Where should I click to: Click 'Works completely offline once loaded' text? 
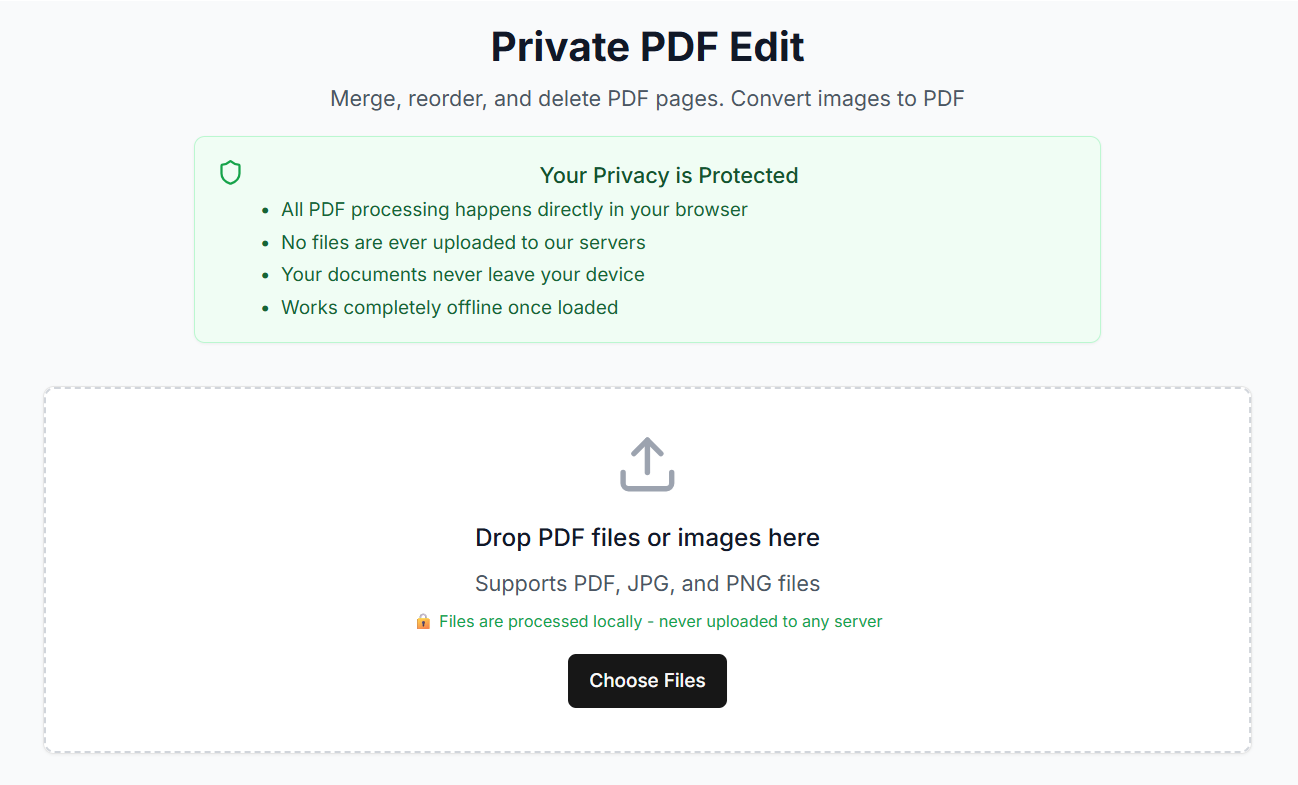pyautogui.click(x=449, y=307)
